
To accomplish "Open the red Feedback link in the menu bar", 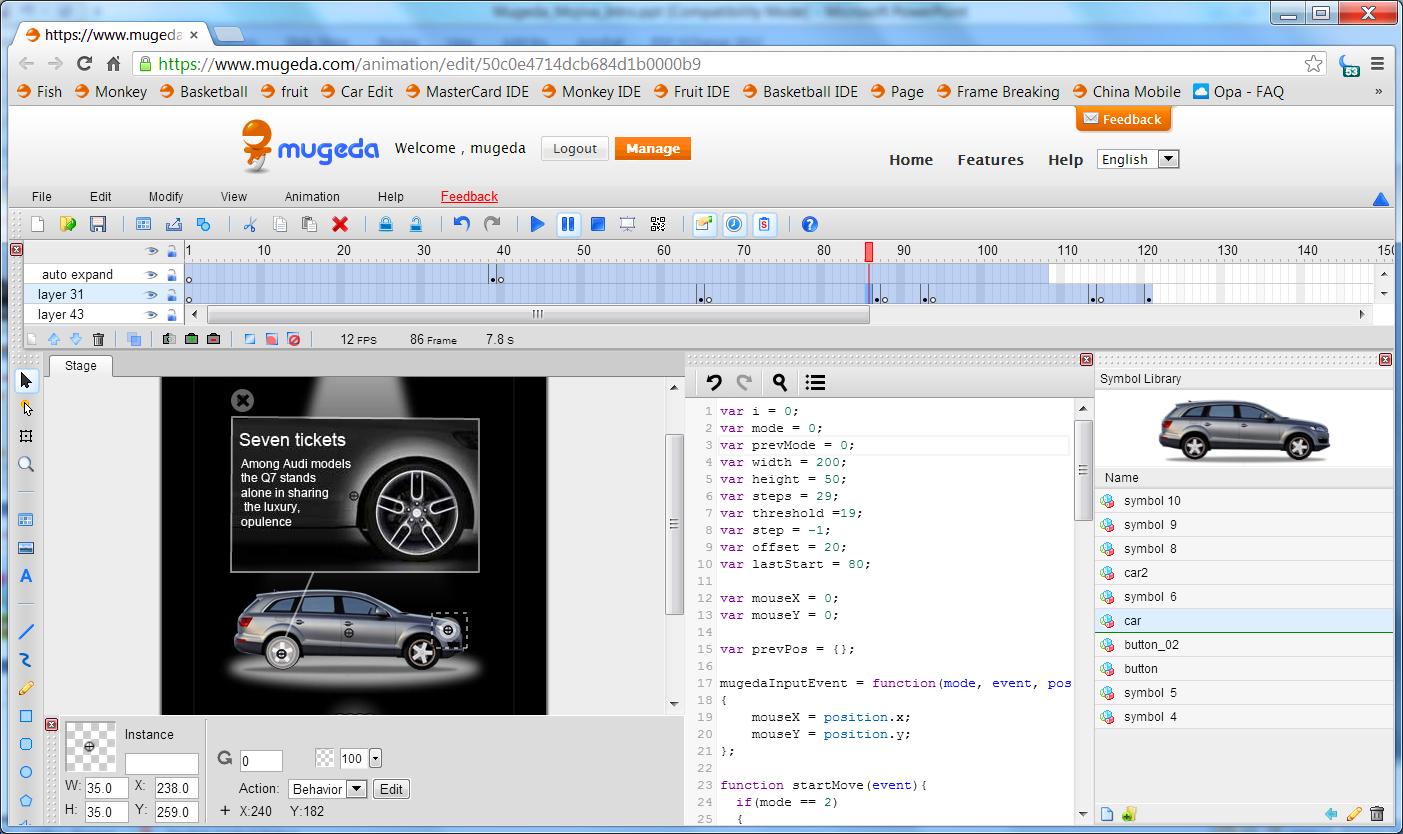I will tap(469, 196).
